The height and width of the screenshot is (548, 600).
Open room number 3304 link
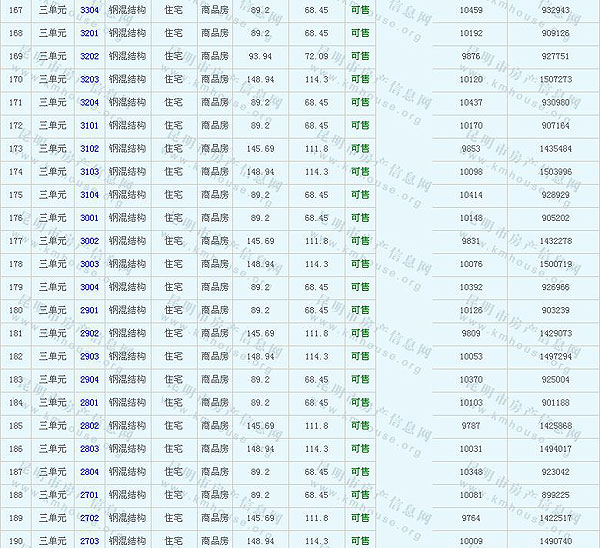coord(89,9)
